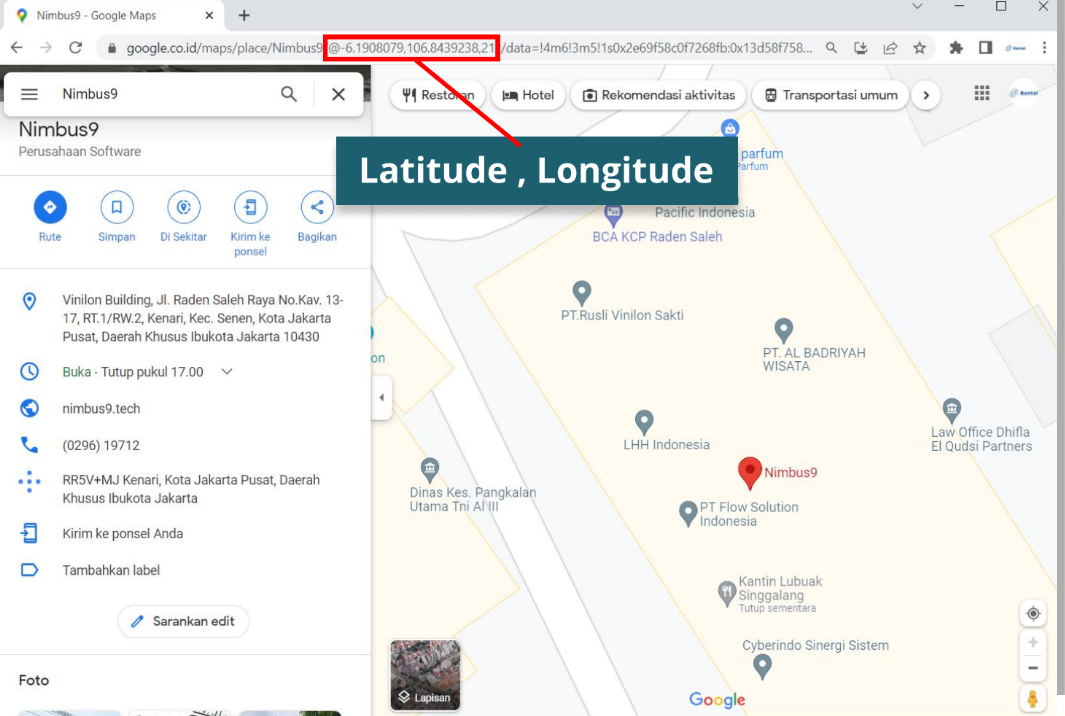Open Di Sekitar nearby search icon

[183, 207]
